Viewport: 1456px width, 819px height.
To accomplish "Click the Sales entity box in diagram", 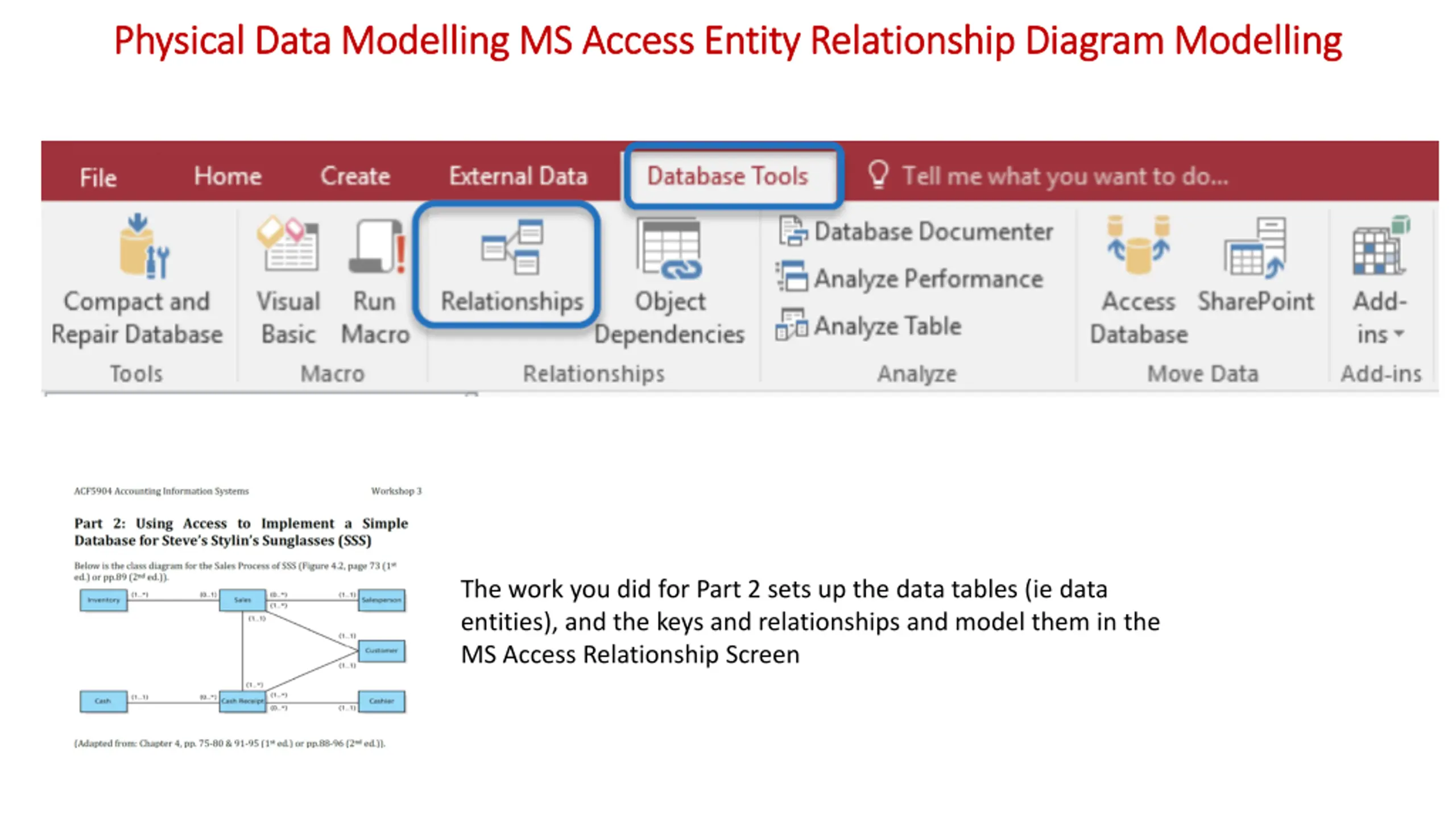I will click(242, 600).
